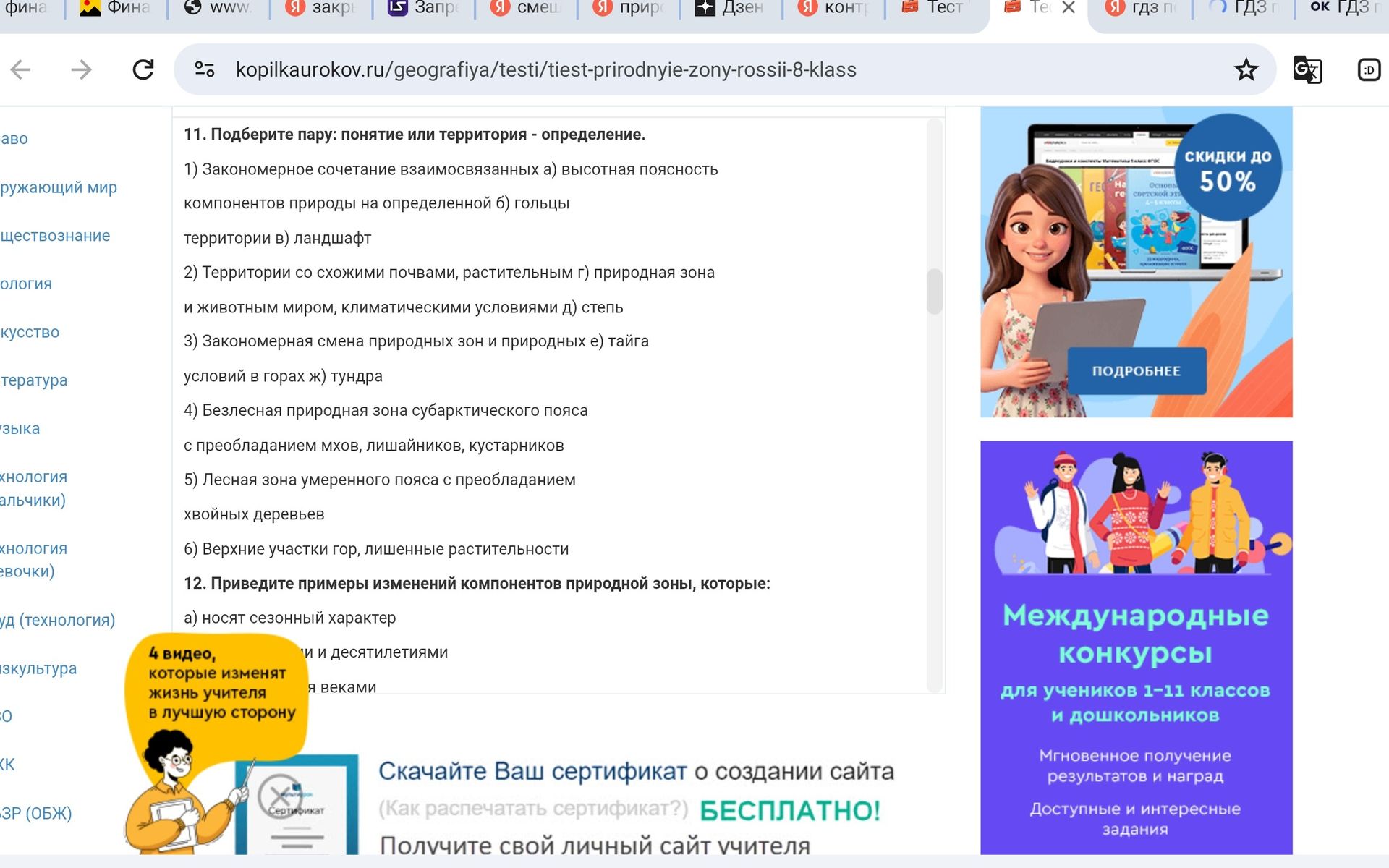Viewport: 1389px width, 868px height.
Task: Close the active tab with the X
Action: tap(1069, 8)
